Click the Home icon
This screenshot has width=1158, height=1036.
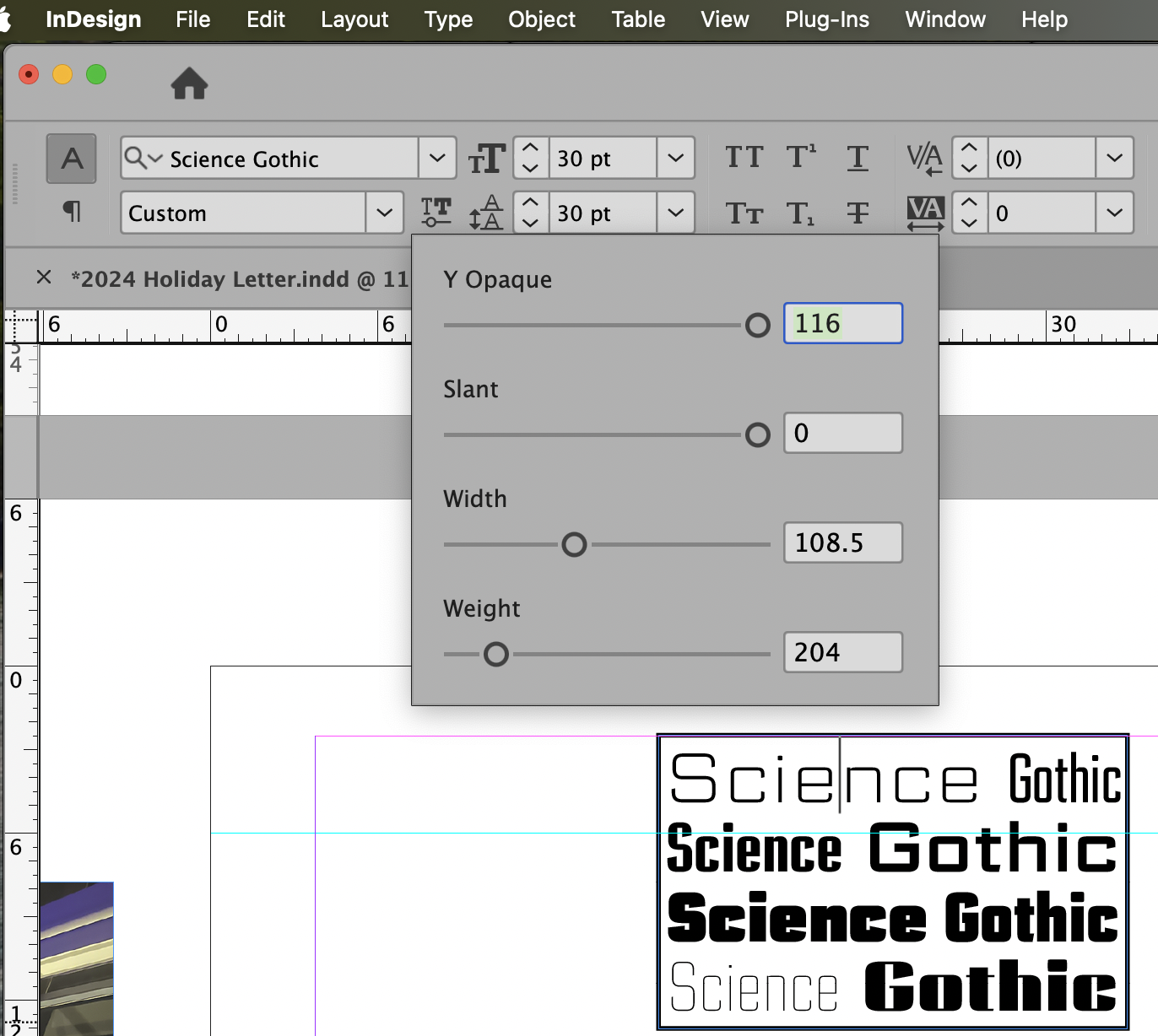189,84
